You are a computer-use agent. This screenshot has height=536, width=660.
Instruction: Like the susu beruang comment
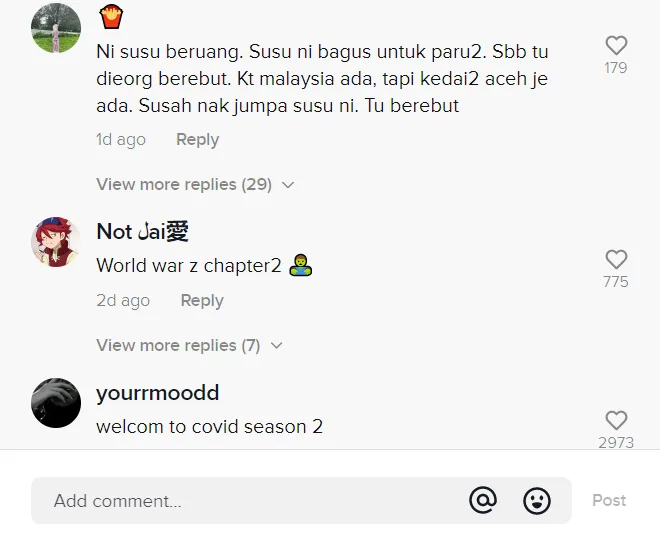pyautogui.click(x=616, y=45)
